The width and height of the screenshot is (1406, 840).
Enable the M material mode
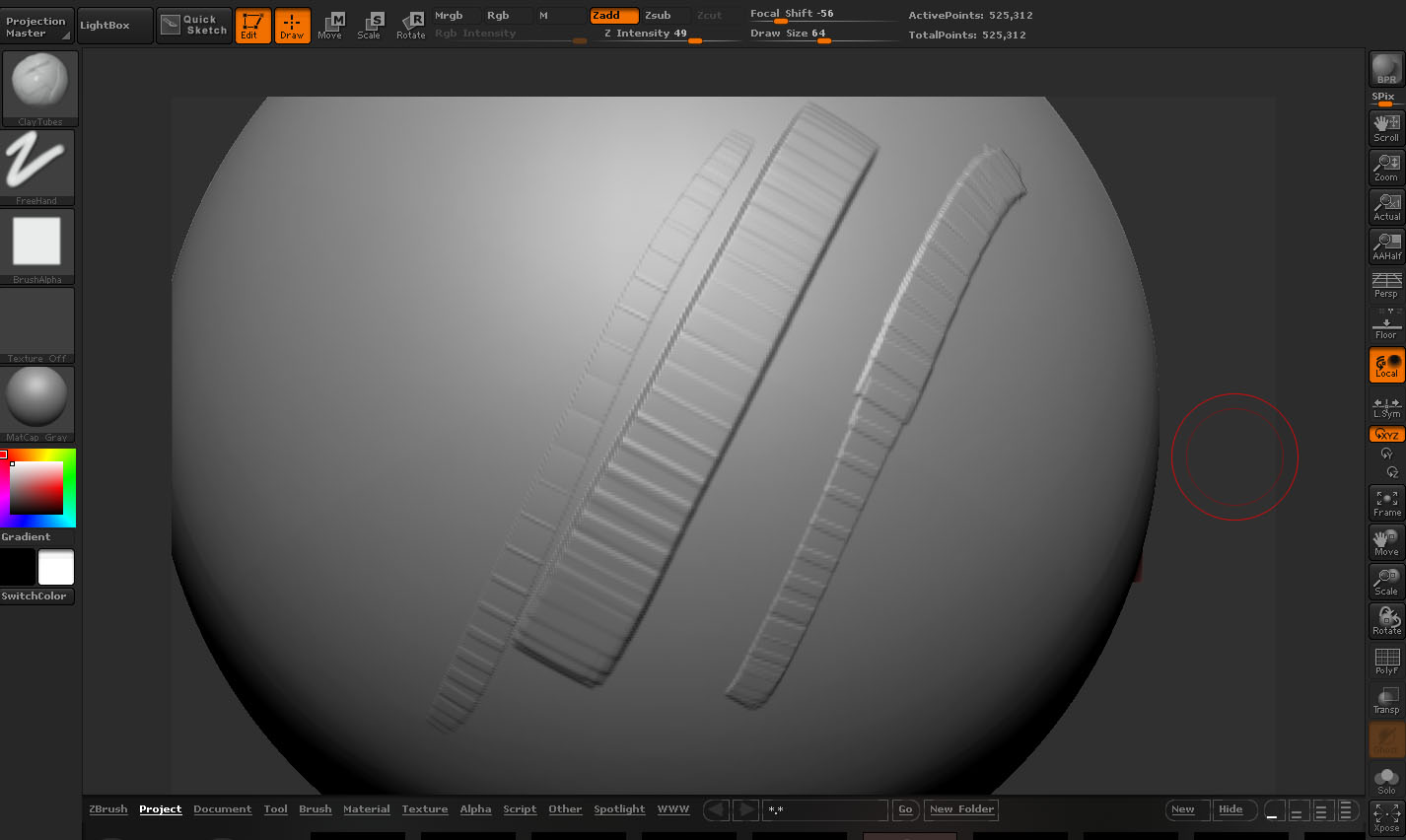pos(560,16)
